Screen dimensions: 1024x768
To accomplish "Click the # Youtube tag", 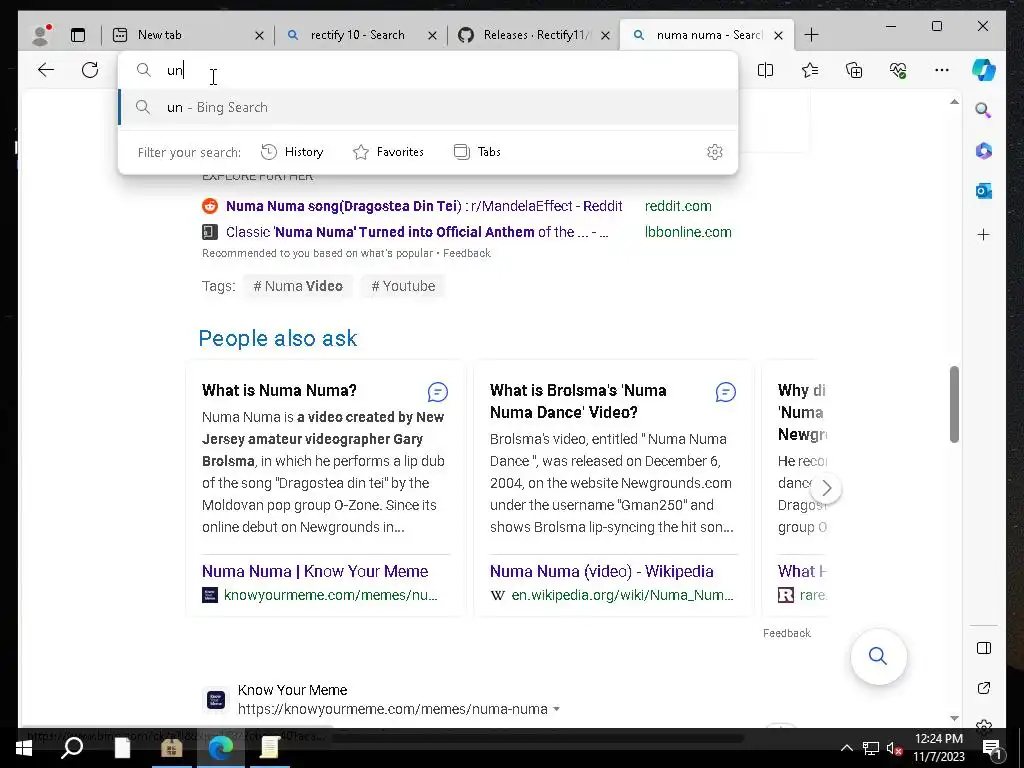I will [403, 286].
